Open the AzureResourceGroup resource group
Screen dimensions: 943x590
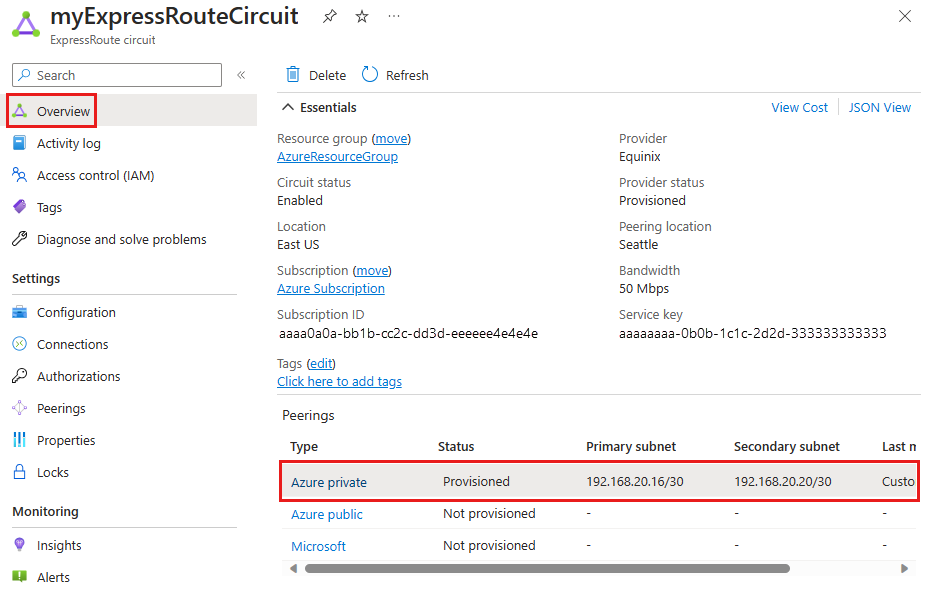(337, 156)
